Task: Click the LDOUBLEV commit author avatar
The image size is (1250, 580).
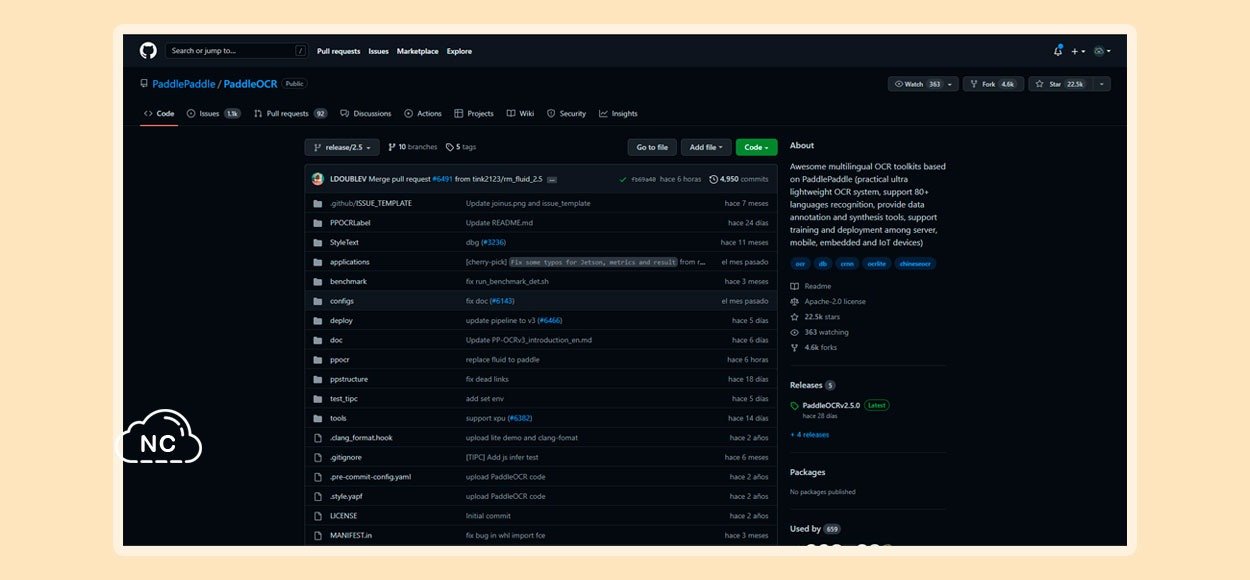Action: coord(318,179)
